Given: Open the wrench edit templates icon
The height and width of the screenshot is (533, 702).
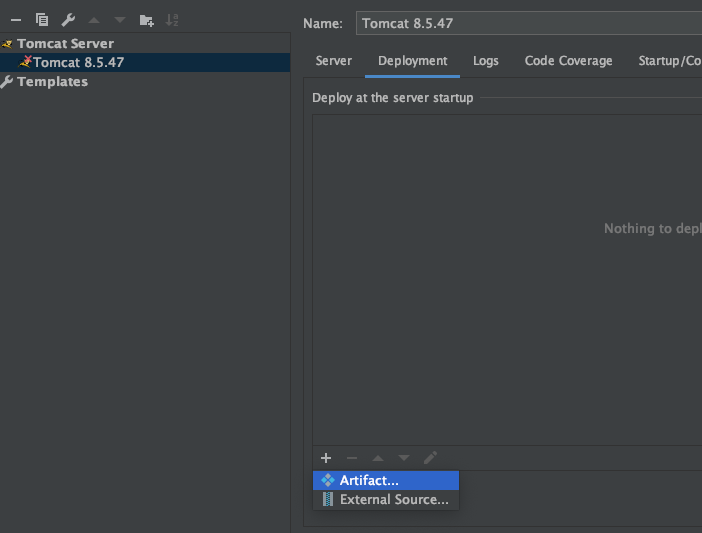Looking at the screenshot, I should tap(68, 20).
